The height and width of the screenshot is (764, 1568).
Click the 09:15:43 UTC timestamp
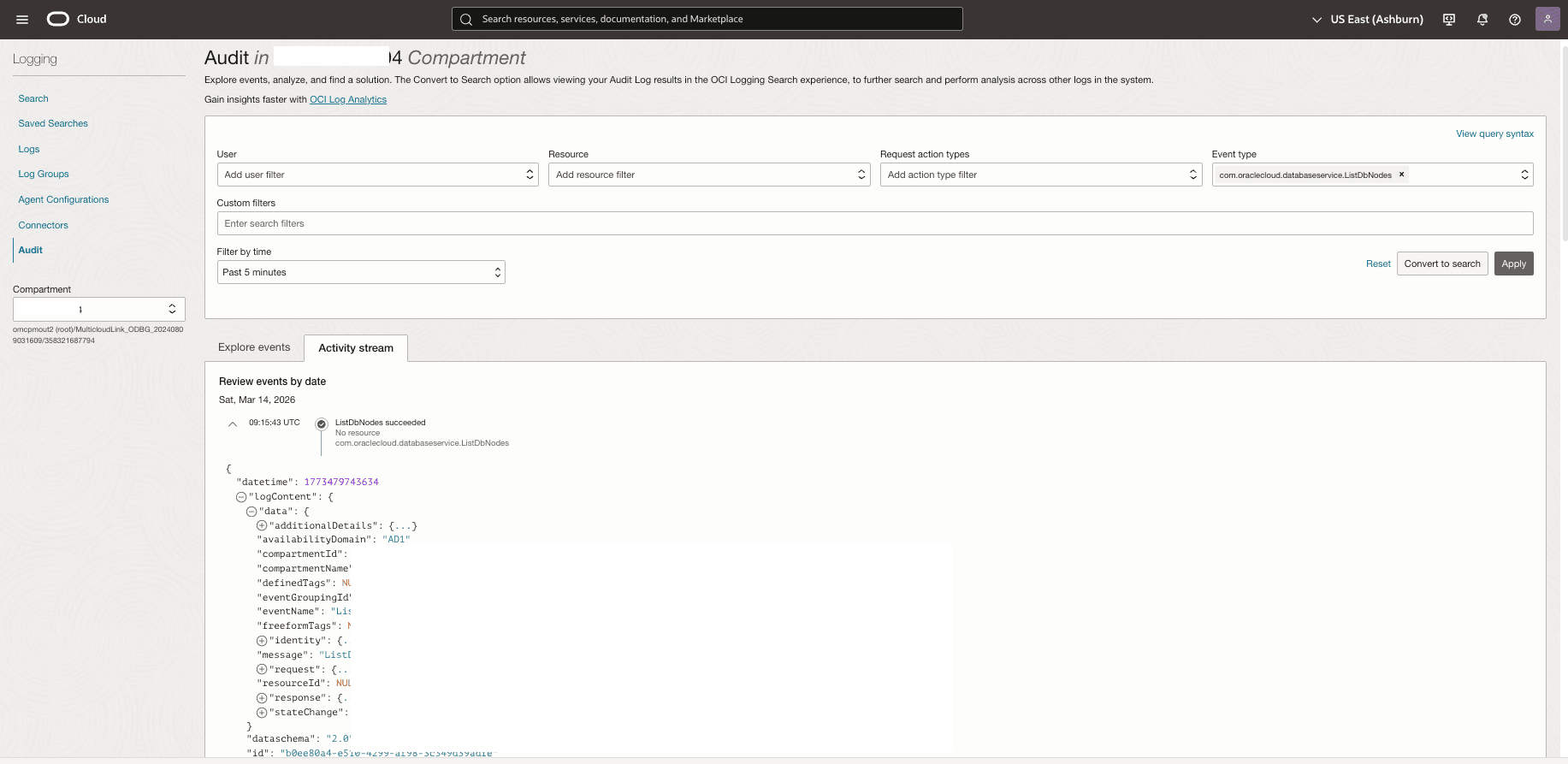275,423
